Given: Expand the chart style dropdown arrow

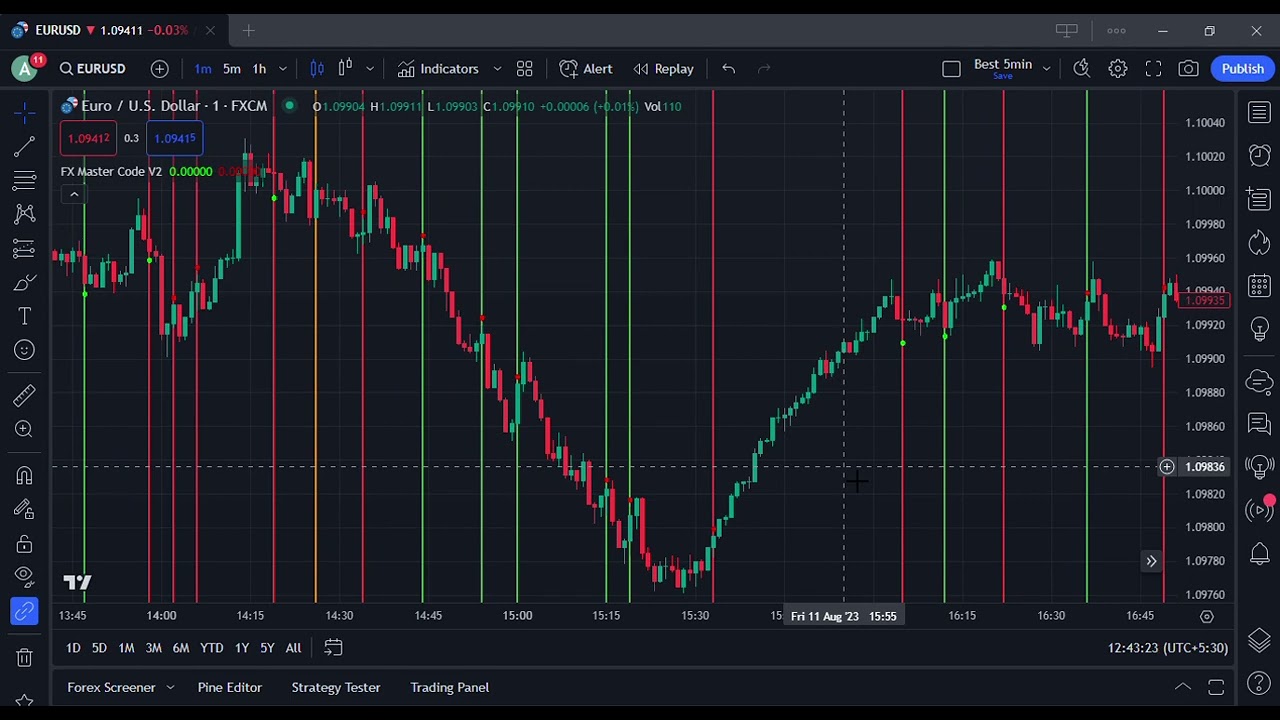Looking at the screenshot, I should pyautogui.click(x=370, y=69).
